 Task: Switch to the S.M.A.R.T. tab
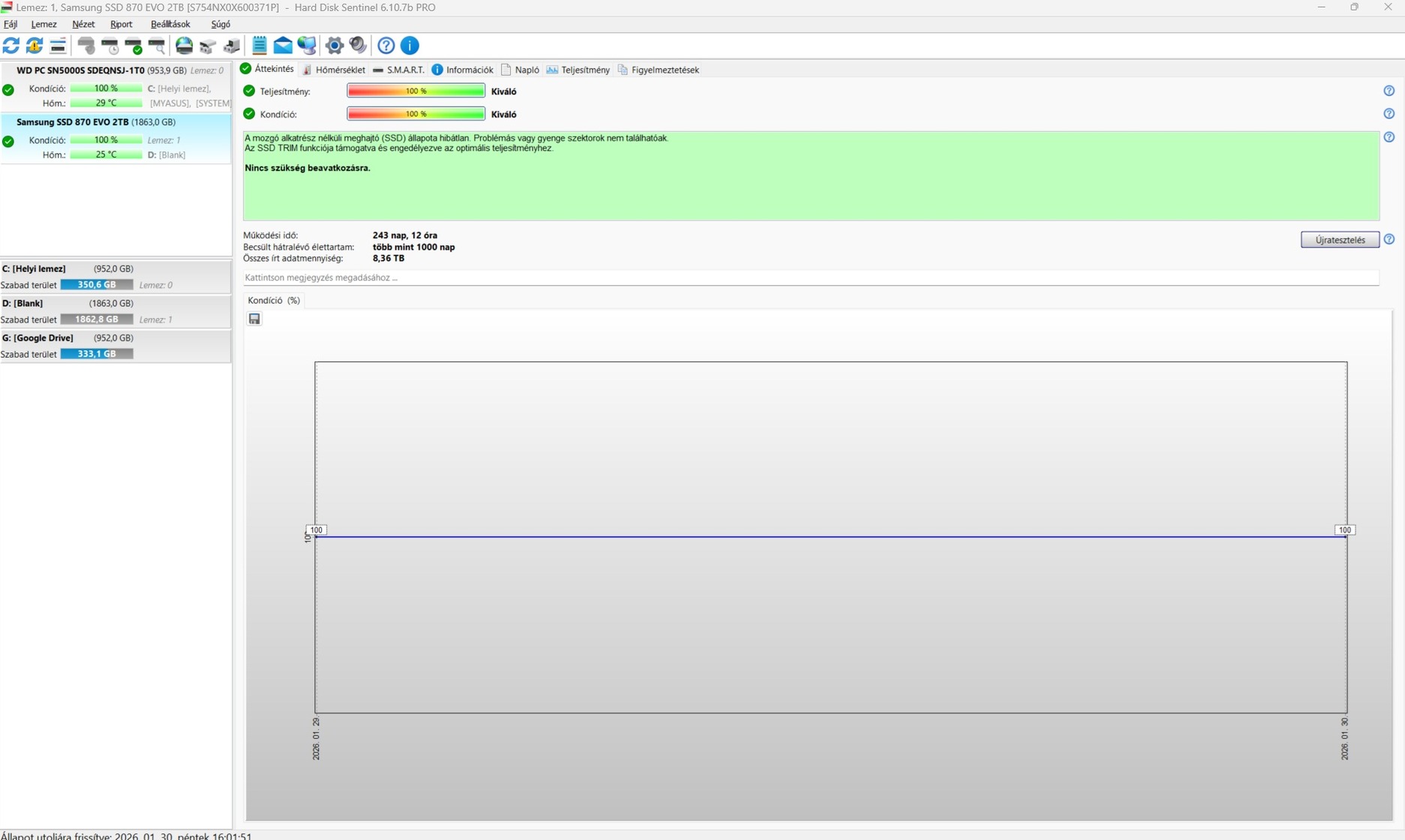coord(398,70)
